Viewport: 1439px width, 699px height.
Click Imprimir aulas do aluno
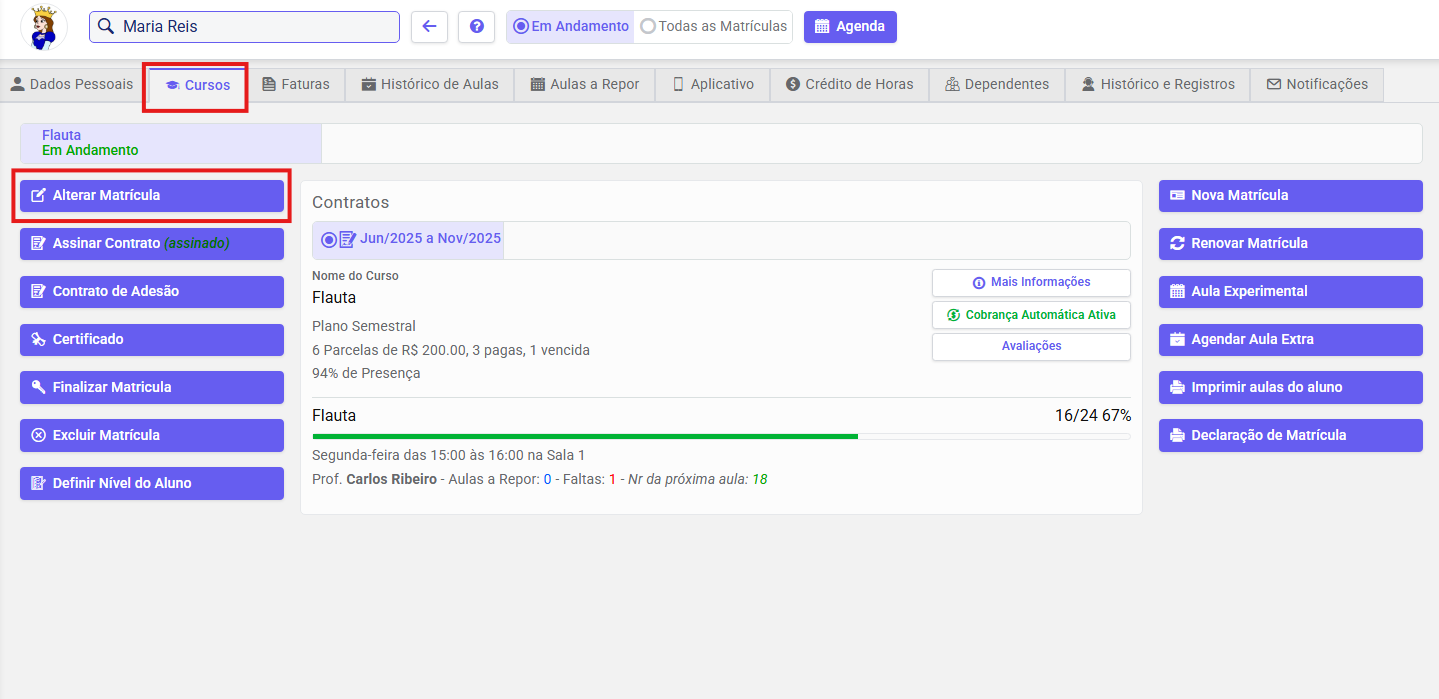tap(1290, 387)
